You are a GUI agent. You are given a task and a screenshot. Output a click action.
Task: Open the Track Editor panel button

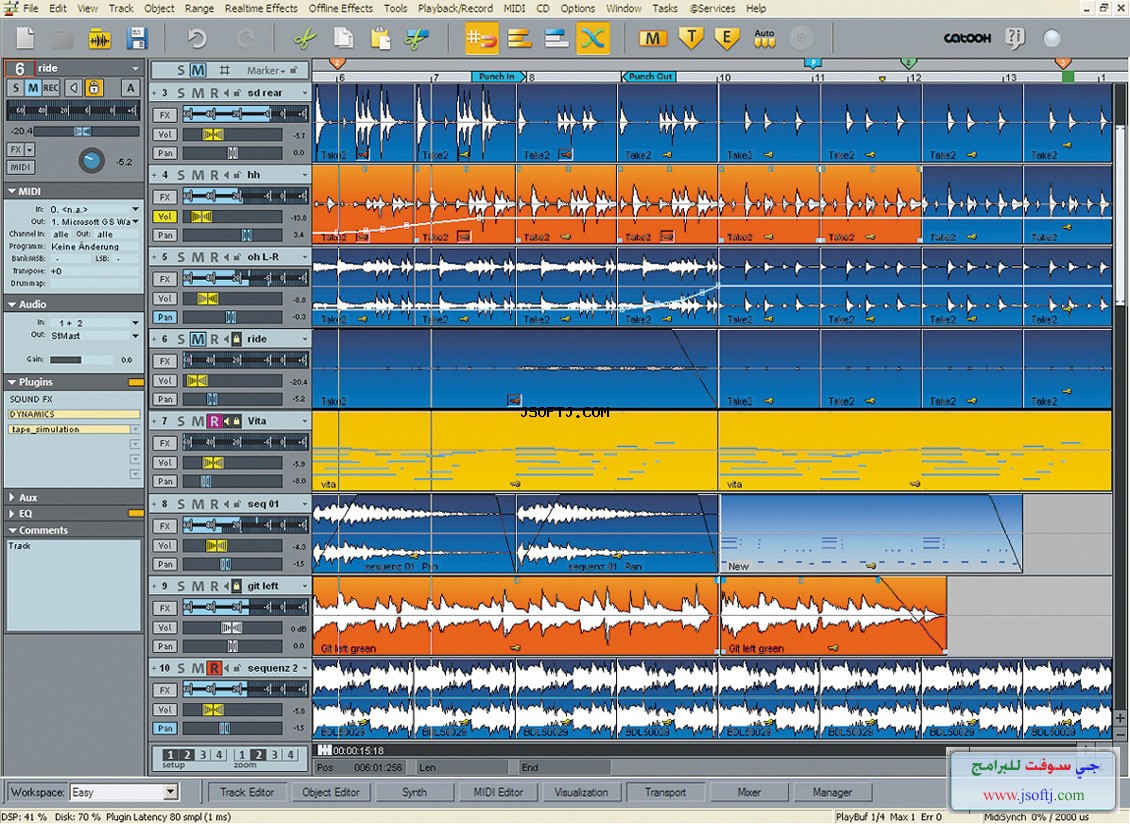point(246,792)
